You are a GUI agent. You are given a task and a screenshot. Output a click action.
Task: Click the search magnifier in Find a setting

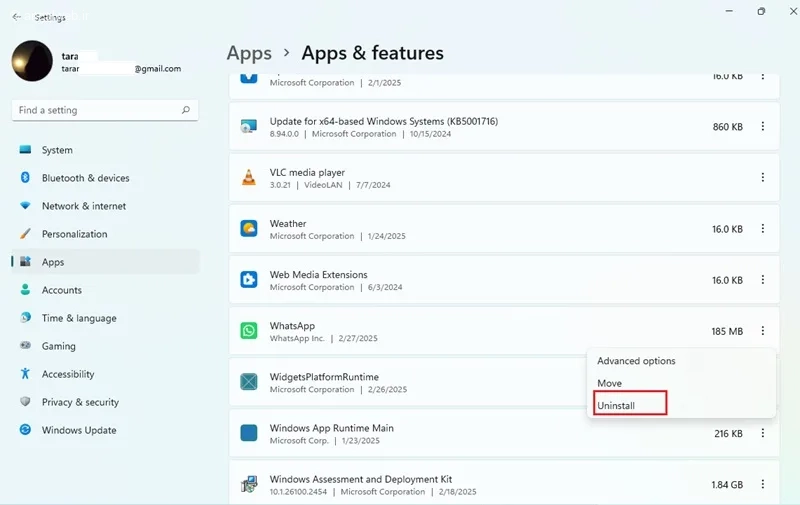coord(186,110)
